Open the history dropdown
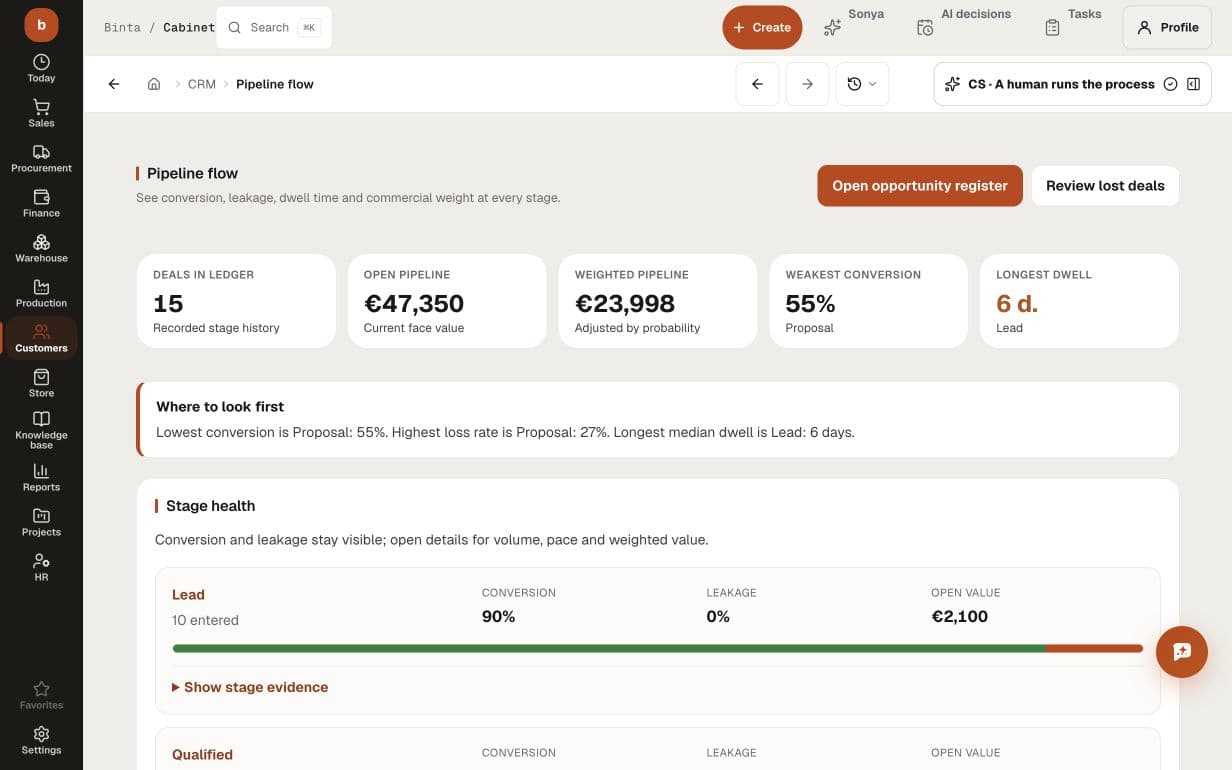The width and height of the screenshot is (1232, 770). (861, 84)
